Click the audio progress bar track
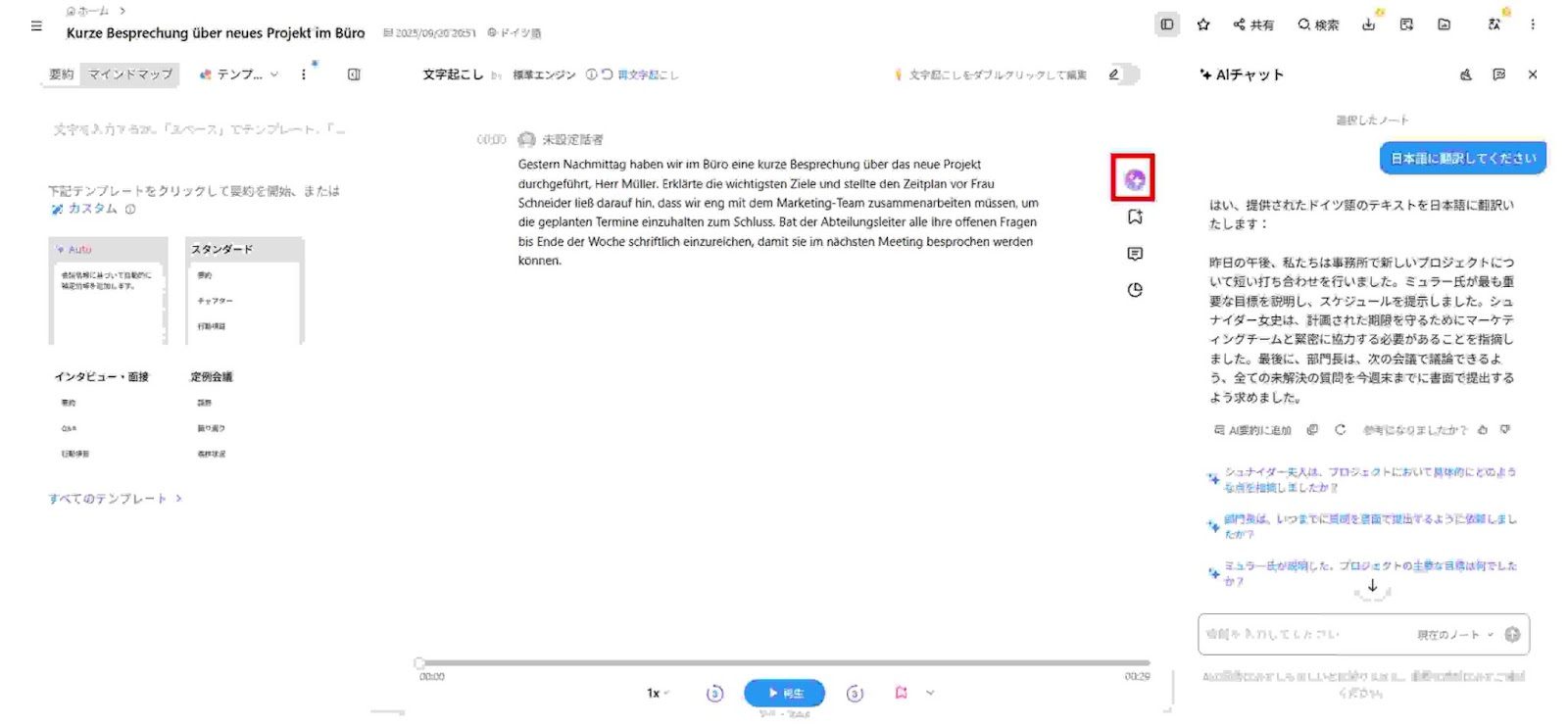The width and height of the screenshot is (1568, 726). [x=784, y=663]
